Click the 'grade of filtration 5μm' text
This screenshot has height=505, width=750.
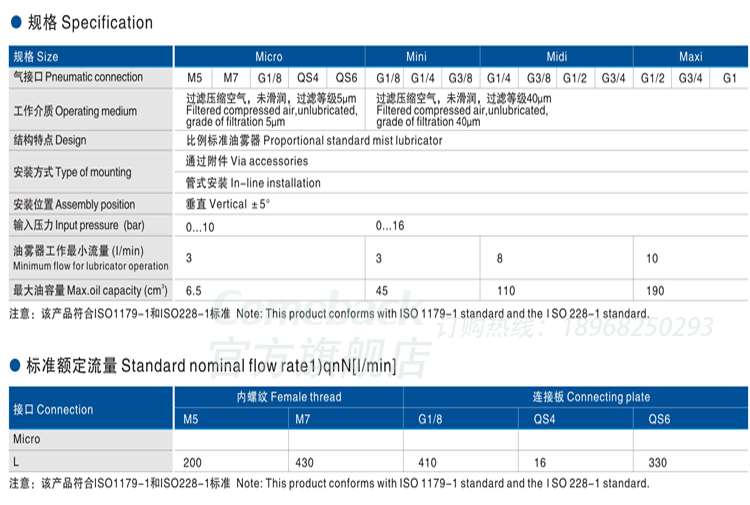click(235, 122)
